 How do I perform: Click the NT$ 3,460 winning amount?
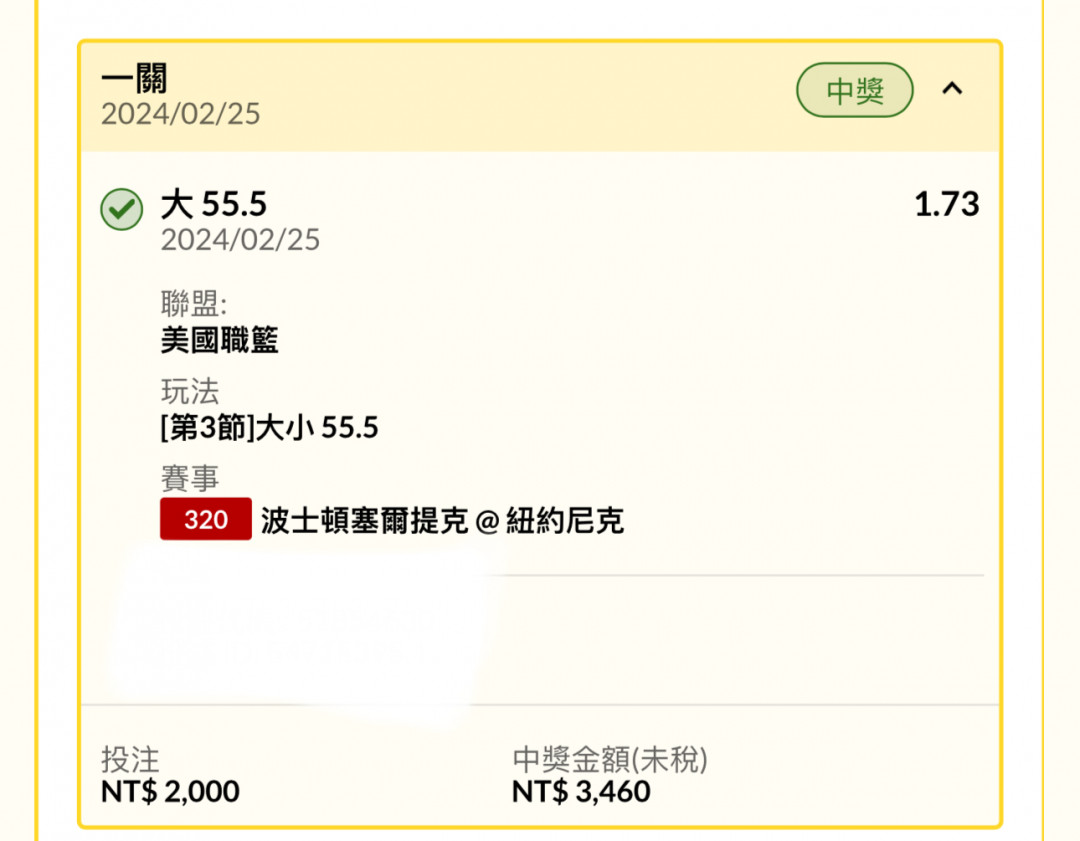(581, 791)
